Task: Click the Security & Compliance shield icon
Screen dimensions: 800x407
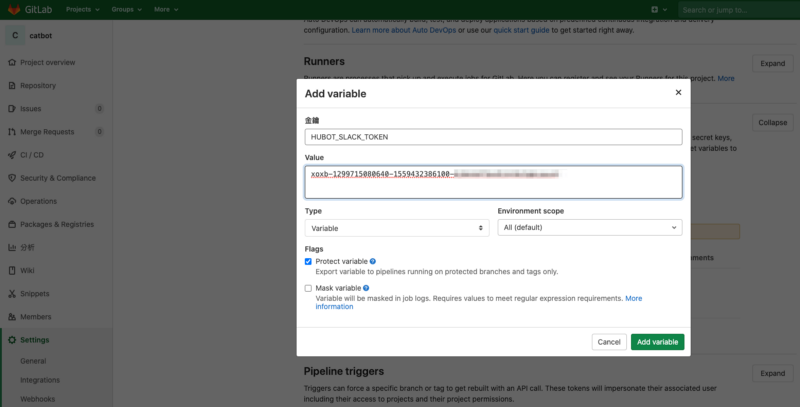Action: 12,178
